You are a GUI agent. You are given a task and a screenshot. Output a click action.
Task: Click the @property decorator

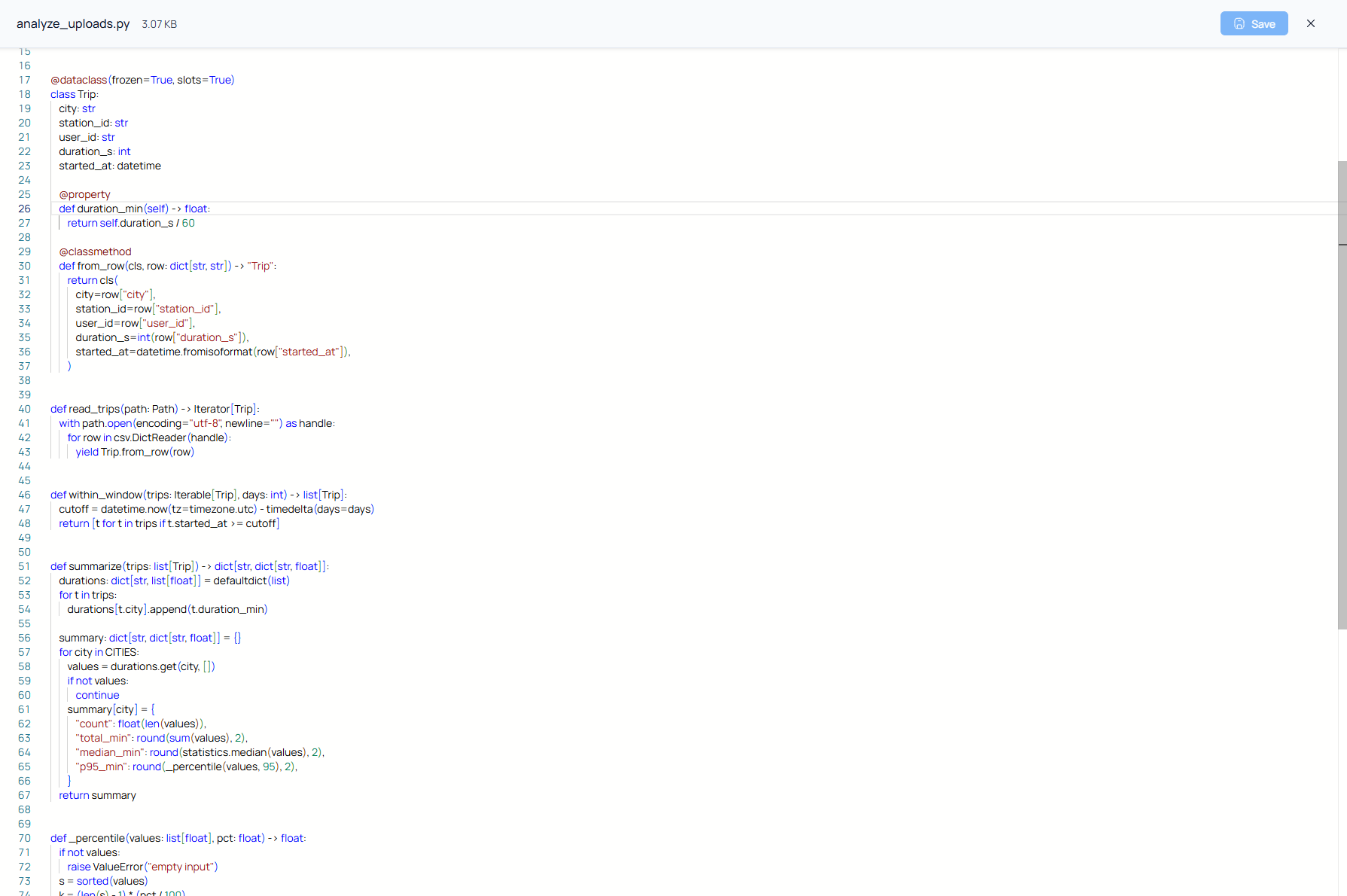point(84,194)
